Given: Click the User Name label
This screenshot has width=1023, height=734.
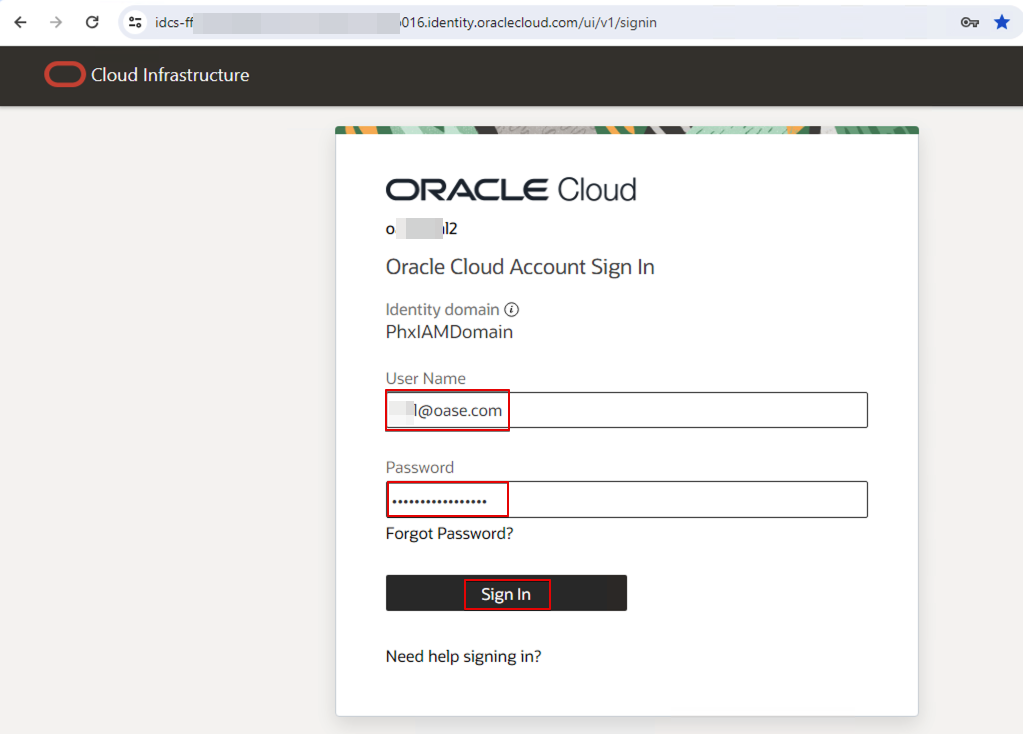Looking at the screenshot, I should [425, 378].
